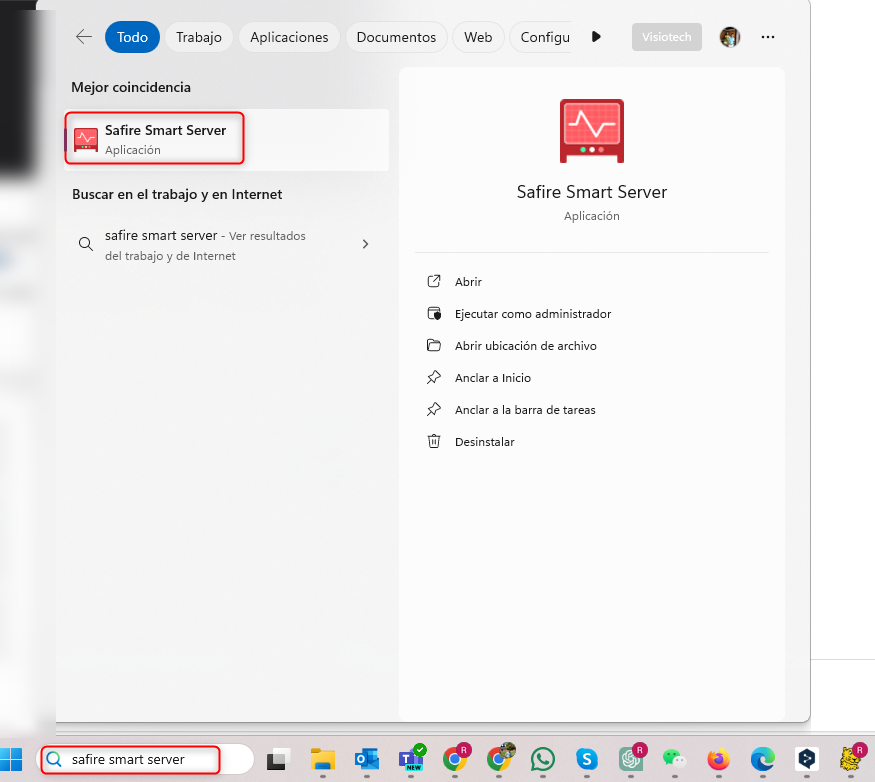This screenshot has width=875, height=782.
Task: Click Abrir to open the app
Action: [x=468, y=281]
